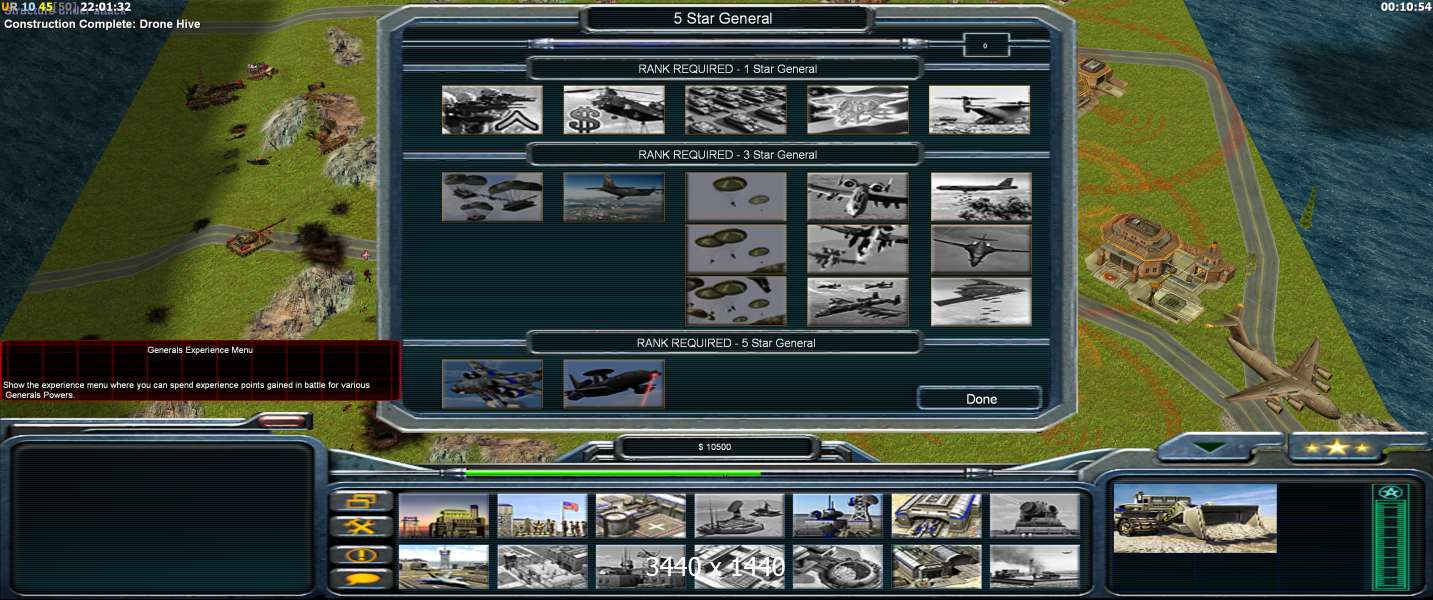This screenshot has height=600, width=1433.
Task: Select the swing-wing bomber power
Action: click(981, 249)
